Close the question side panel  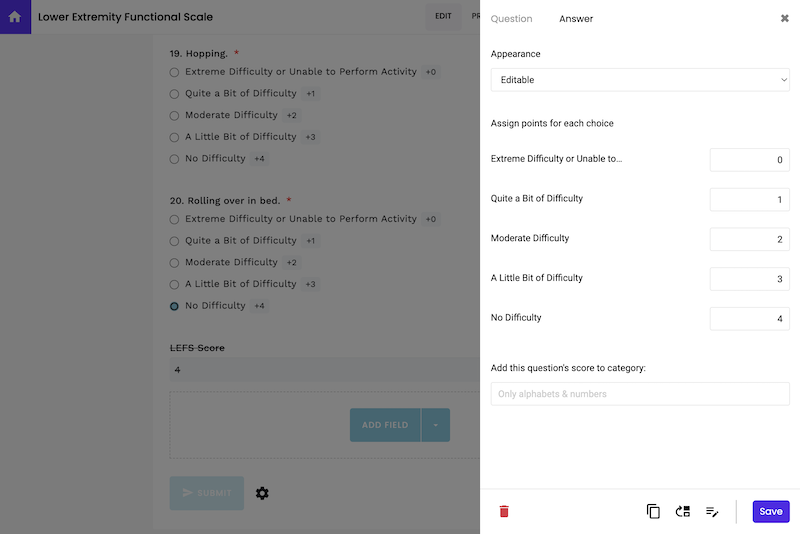pyautogui.click(x=785, y=18)
